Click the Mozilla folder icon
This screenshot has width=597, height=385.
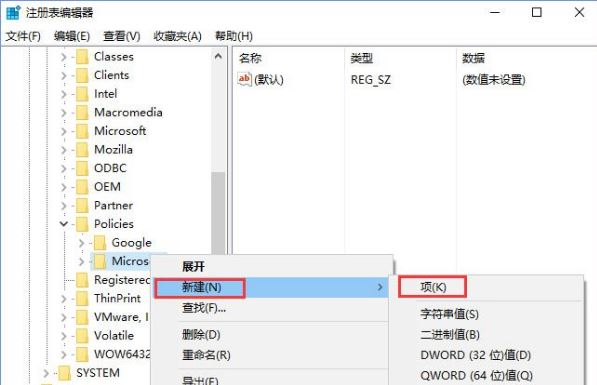(x=82, y=150)
